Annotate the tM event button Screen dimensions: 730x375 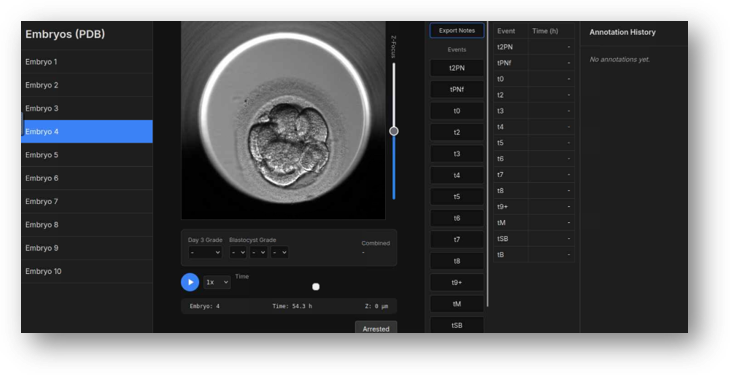click(457, 304)
